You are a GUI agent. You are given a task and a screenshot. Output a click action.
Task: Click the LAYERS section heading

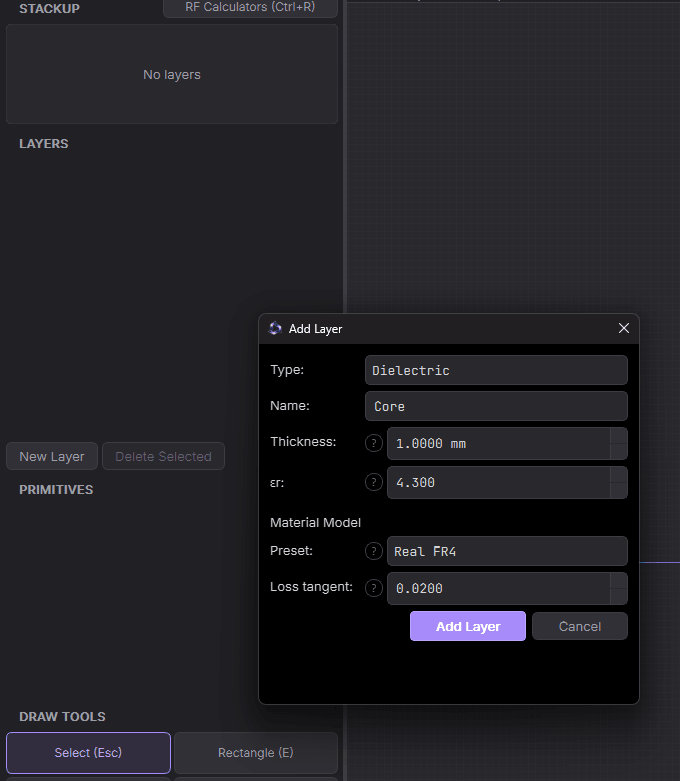tap(44, 143)
